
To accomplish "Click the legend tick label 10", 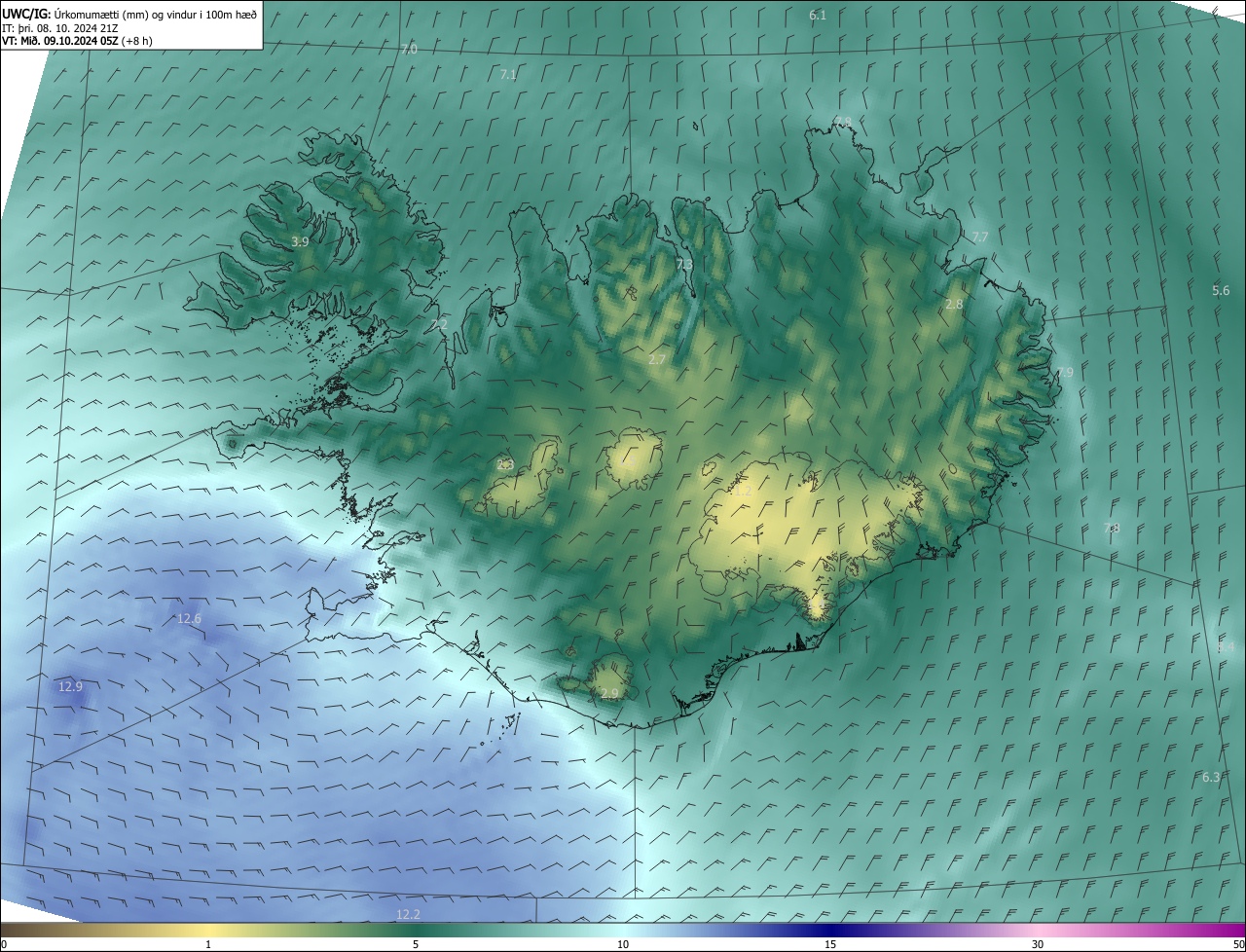I will (x=623, y=944).
